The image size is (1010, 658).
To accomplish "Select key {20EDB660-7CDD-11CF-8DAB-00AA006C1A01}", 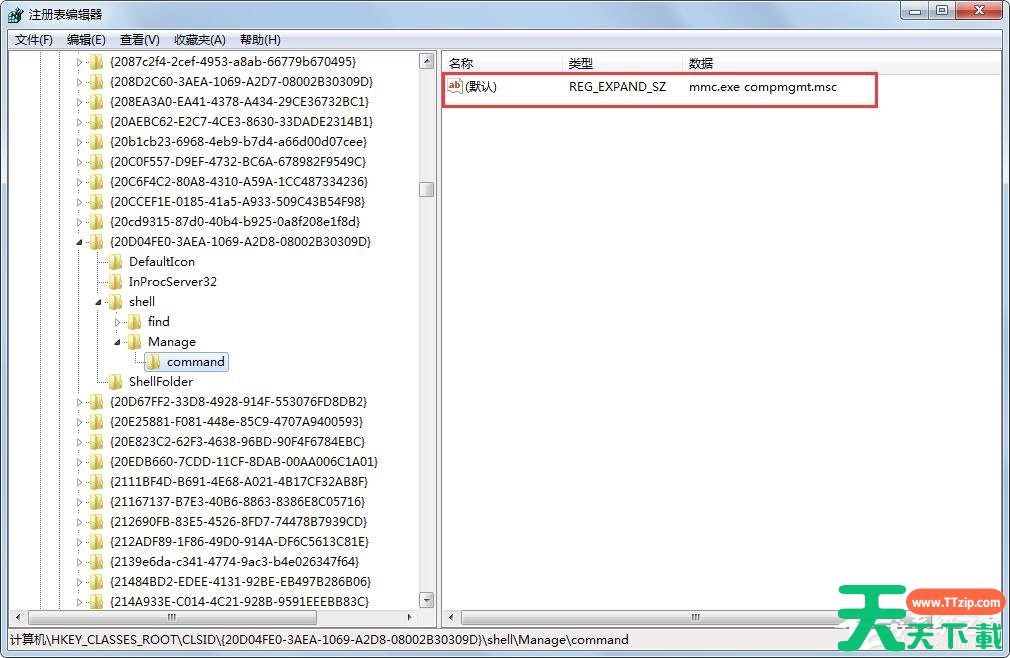I will click(x=244, y=462).
